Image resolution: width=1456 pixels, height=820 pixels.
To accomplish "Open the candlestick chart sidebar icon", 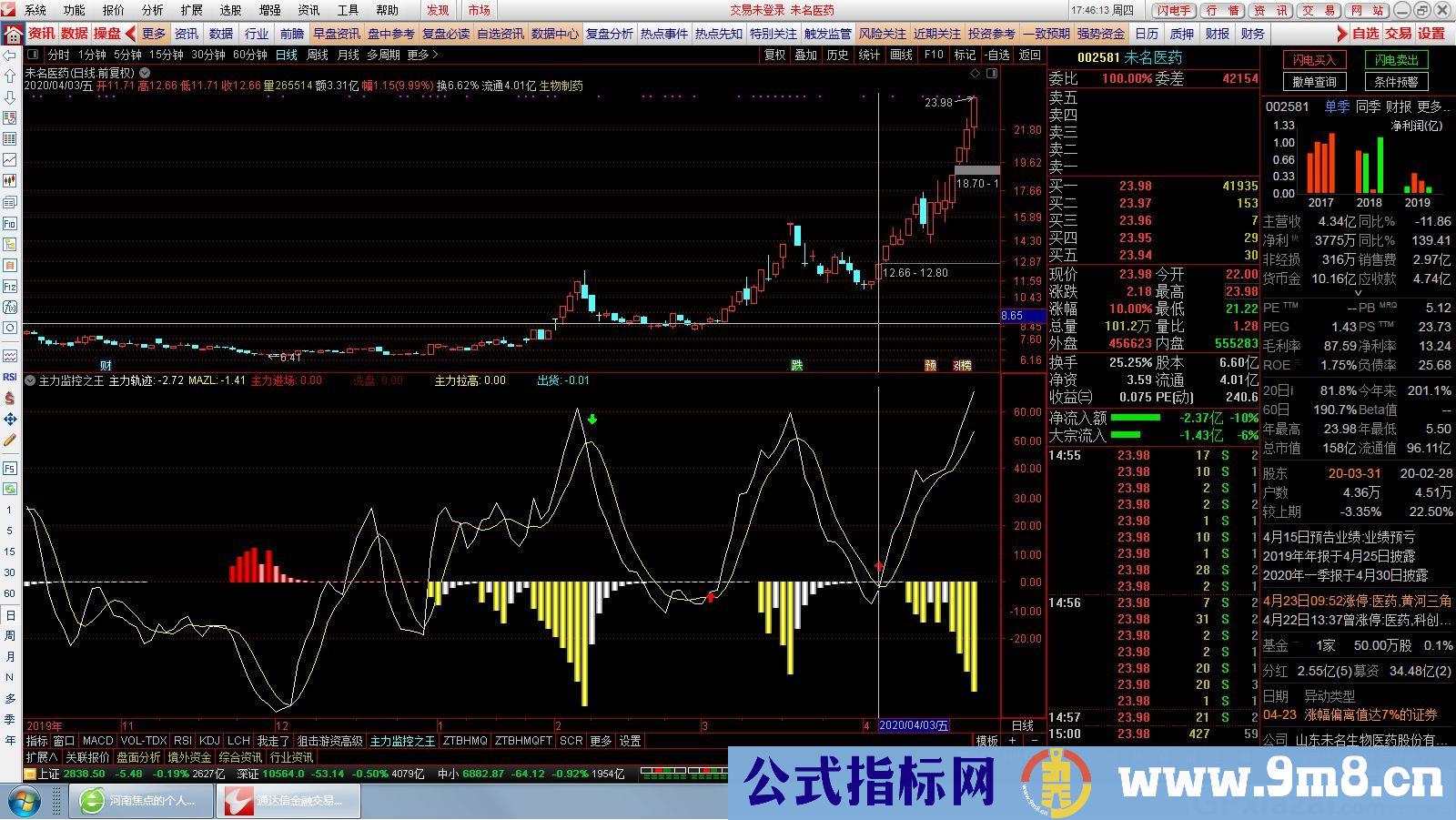I will pos(10,181).
